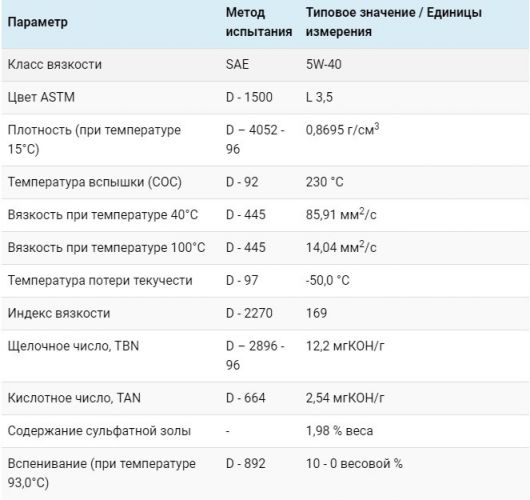
Task: Click the -50,0 °C pour point value
Action: coord(328,280)
